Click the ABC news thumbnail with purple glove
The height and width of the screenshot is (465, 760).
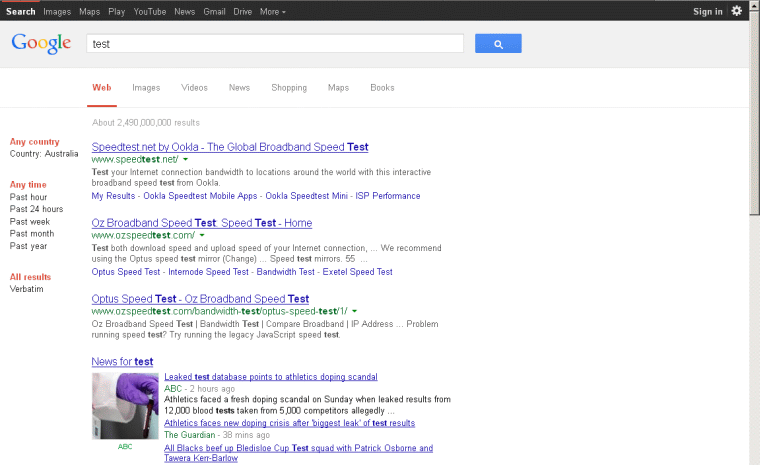point(125,406)
